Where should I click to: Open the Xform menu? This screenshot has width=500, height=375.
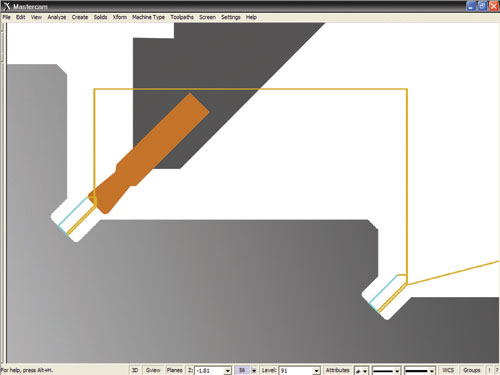(x=119, y=17)
